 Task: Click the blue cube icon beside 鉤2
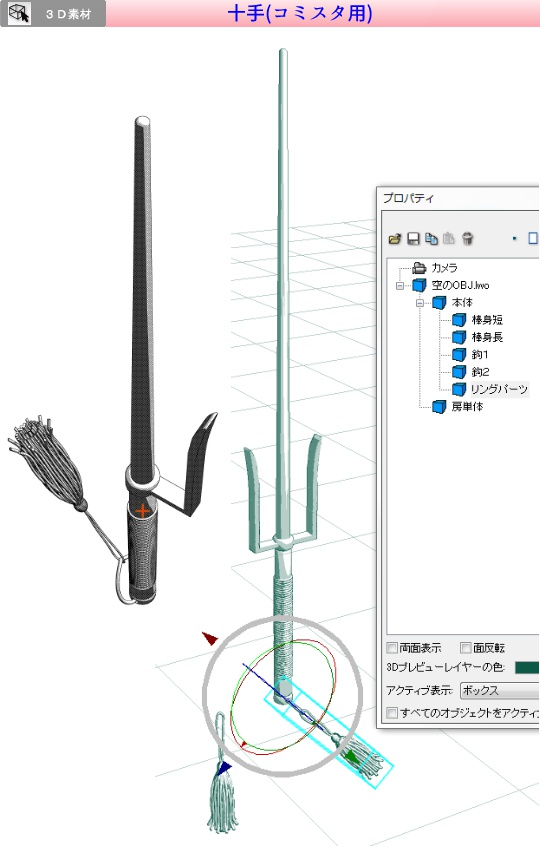(x=459, y=372)
